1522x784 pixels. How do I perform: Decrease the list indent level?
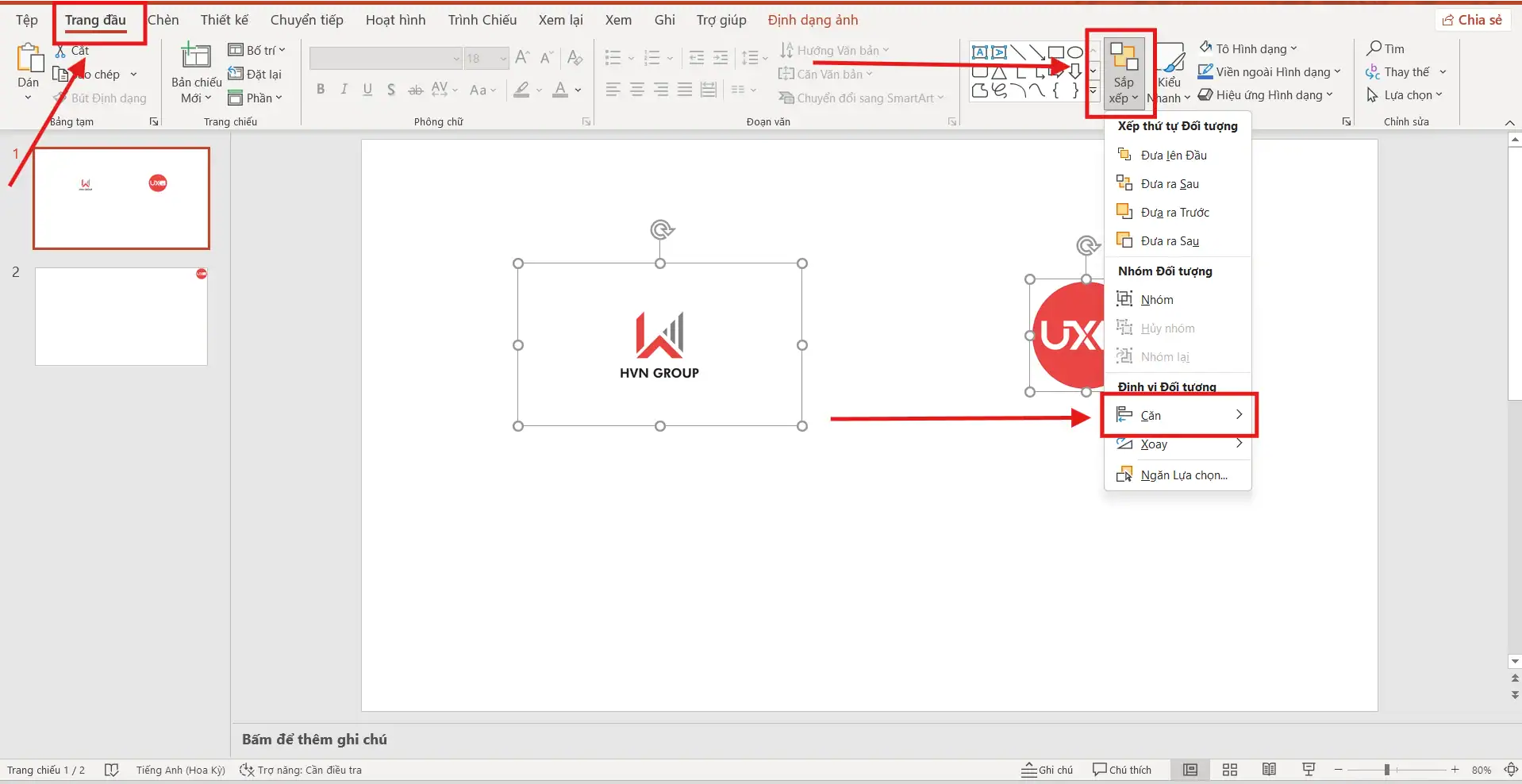click(x=697, y=57)
